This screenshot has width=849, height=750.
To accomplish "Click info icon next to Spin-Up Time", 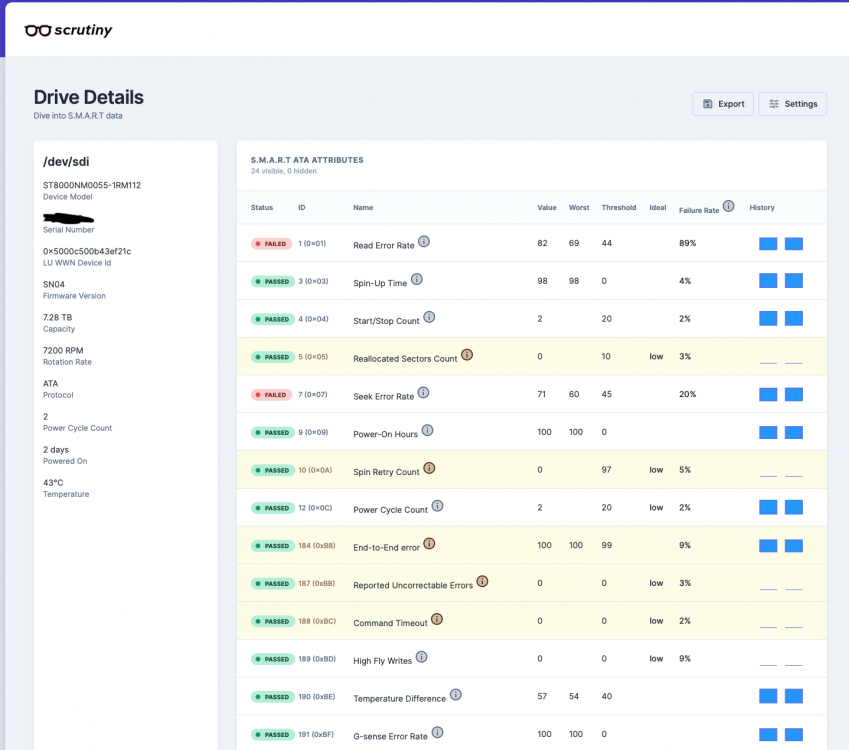I will [416, 279].
